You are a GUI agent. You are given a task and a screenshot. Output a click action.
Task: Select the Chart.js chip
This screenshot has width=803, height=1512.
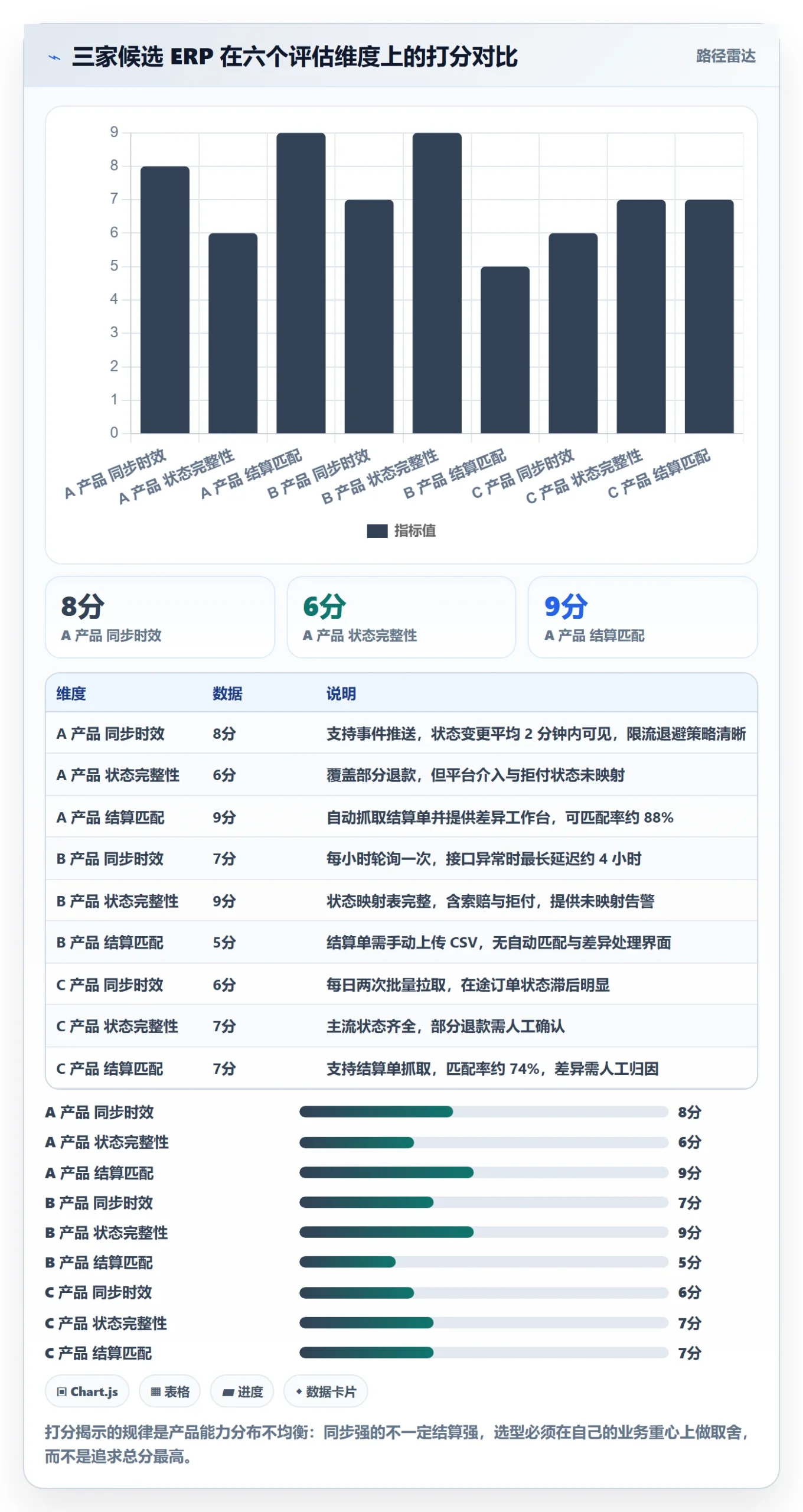click(87, 1391)
